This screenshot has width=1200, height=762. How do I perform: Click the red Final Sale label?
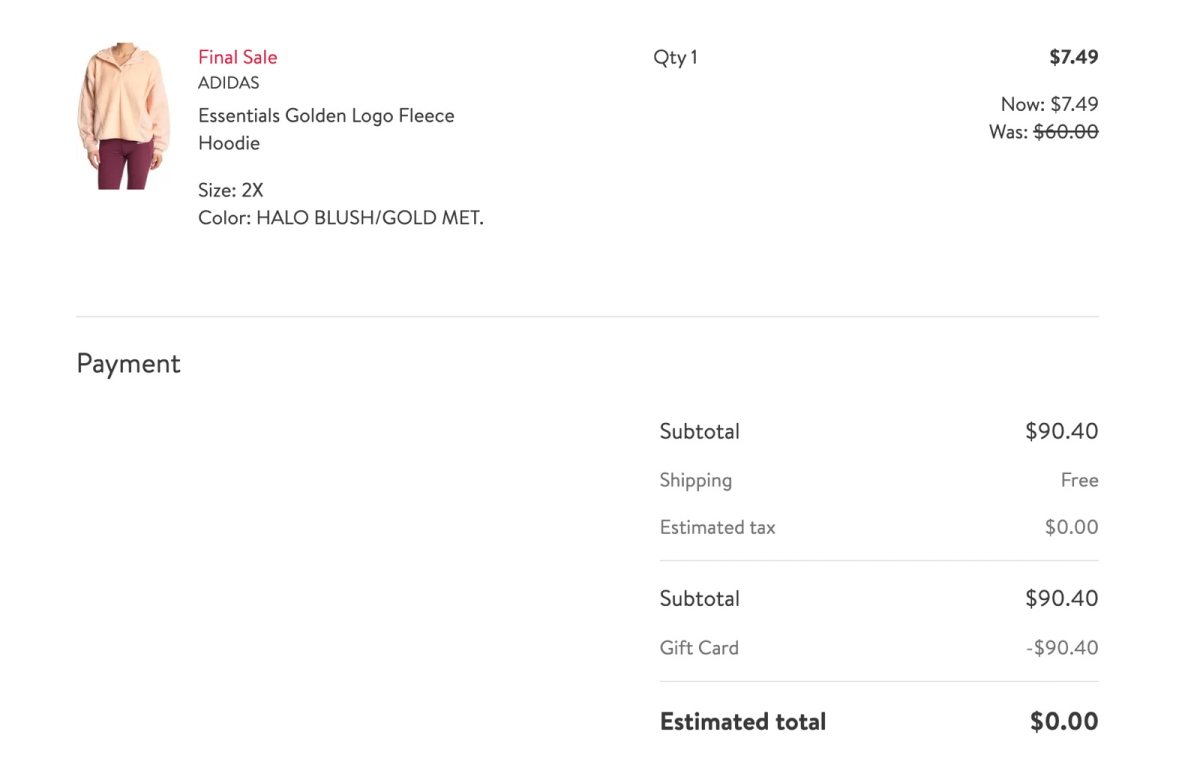[x=237, y=57]
